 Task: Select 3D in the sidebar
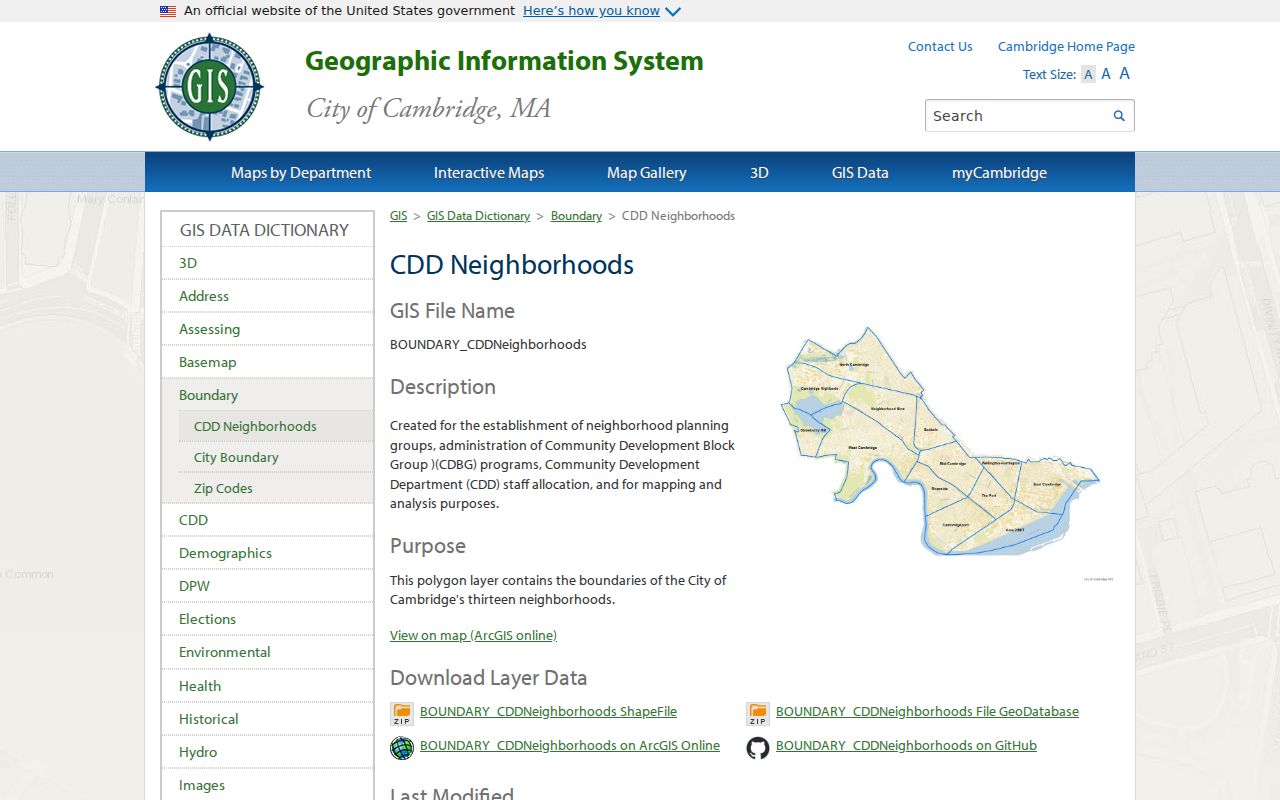click(x=267, y=263)
